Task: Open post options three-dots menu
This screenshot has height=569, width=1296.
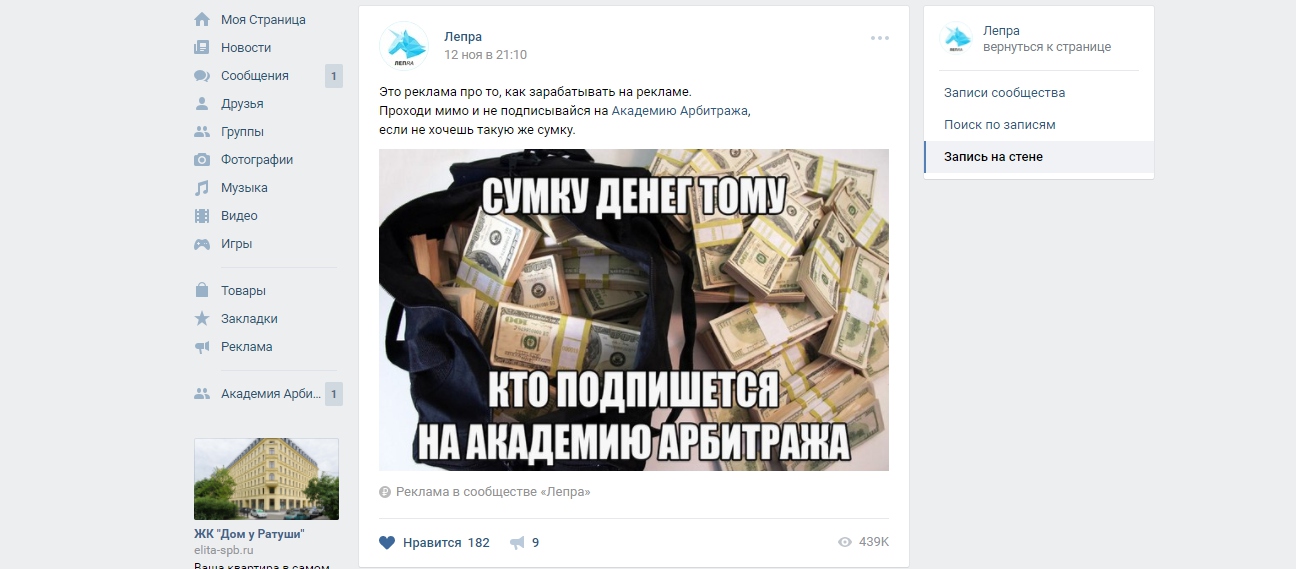Action: click(x=880, y=38)
